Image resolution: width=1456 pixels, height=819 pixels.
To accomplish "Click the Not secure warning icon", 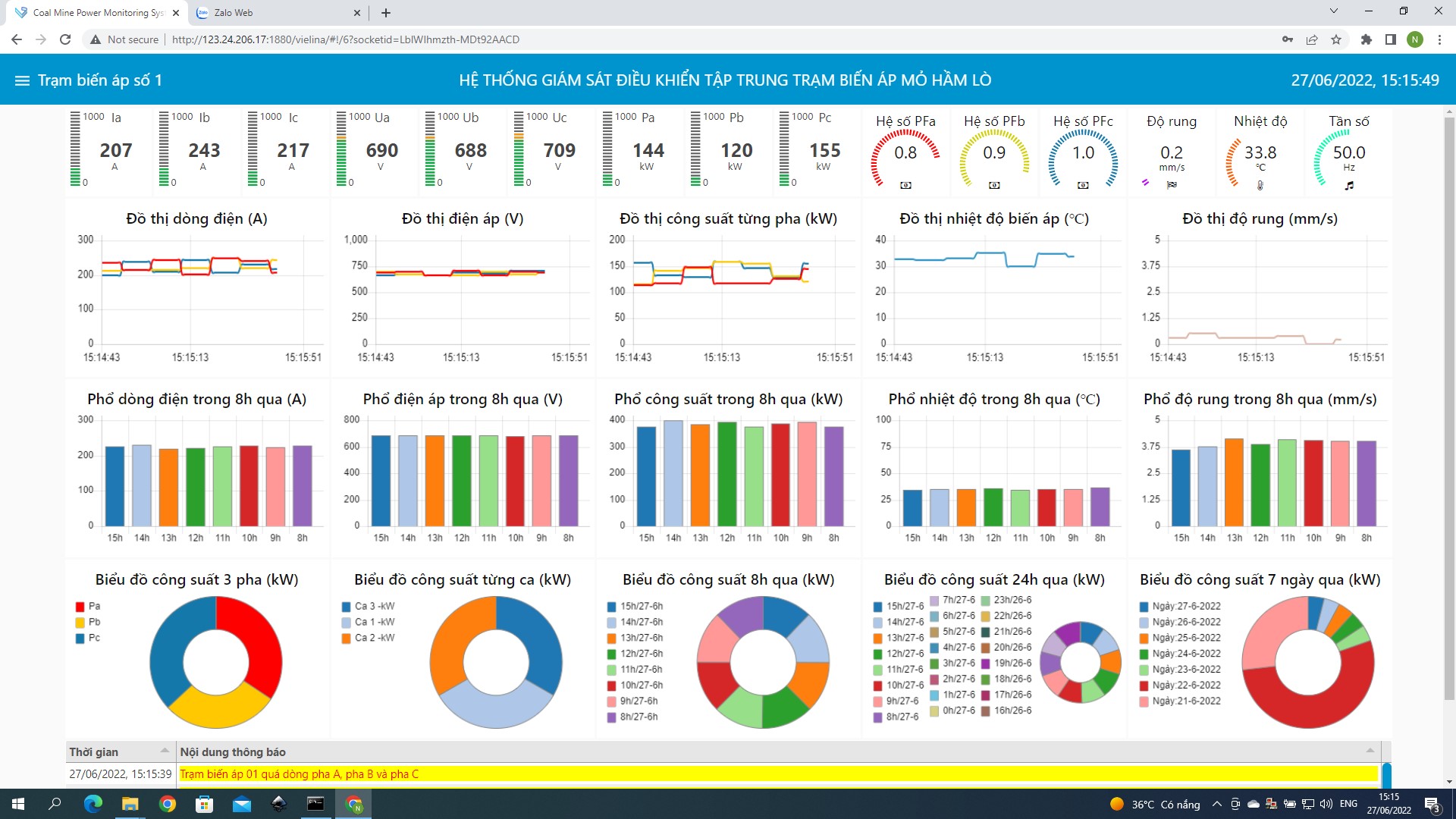I will coord(96,39).
